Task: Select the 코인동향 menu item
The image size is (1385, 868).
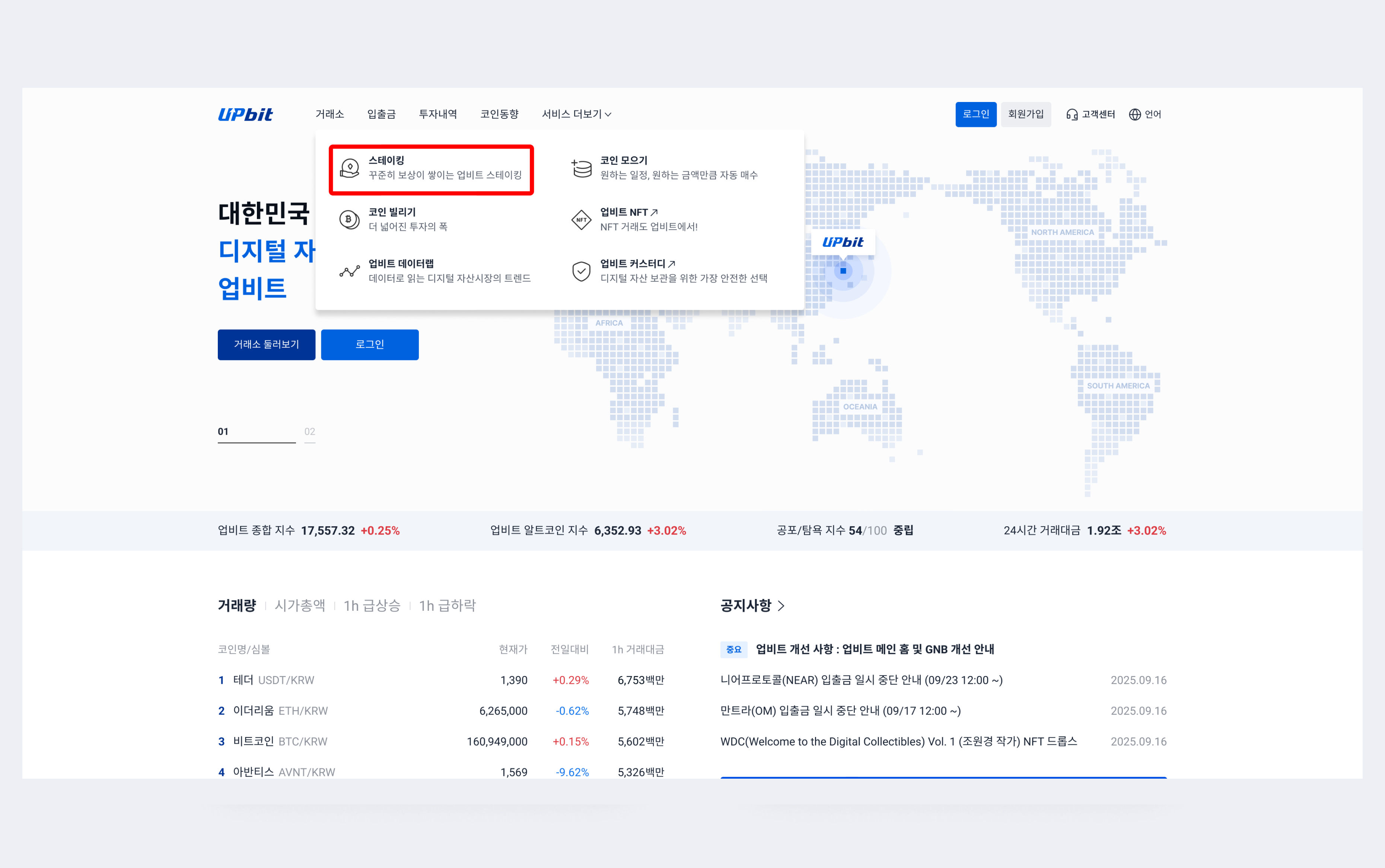Action: [x=500, y=114]
